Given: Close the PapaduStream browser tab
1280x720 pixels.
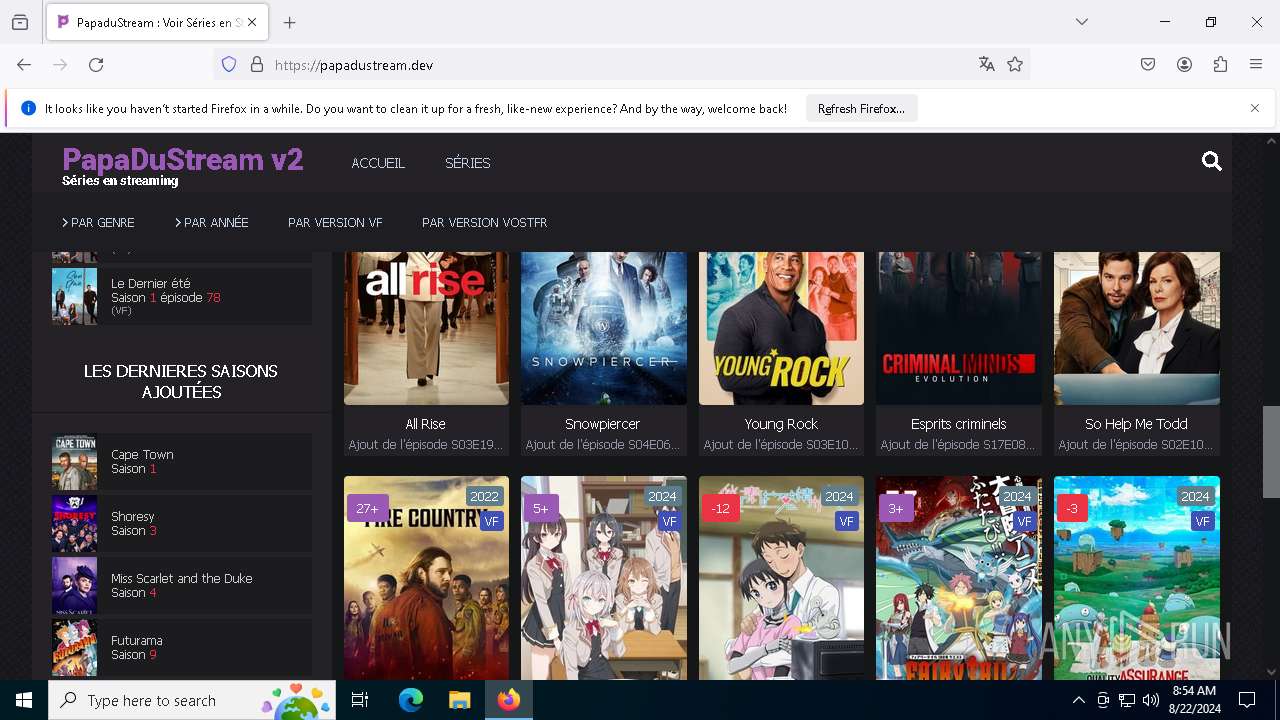Looking at the screenshot, I should tap(252, 22).
